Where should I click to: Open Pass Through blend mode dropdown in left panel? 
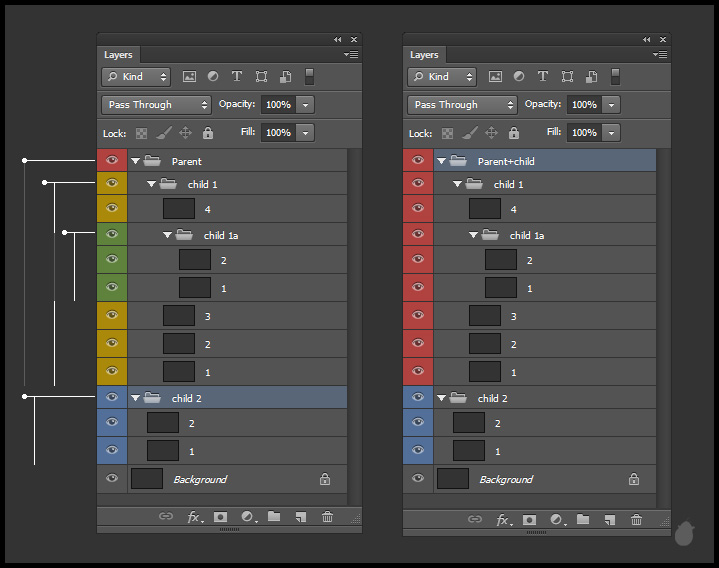coord(156,104)
